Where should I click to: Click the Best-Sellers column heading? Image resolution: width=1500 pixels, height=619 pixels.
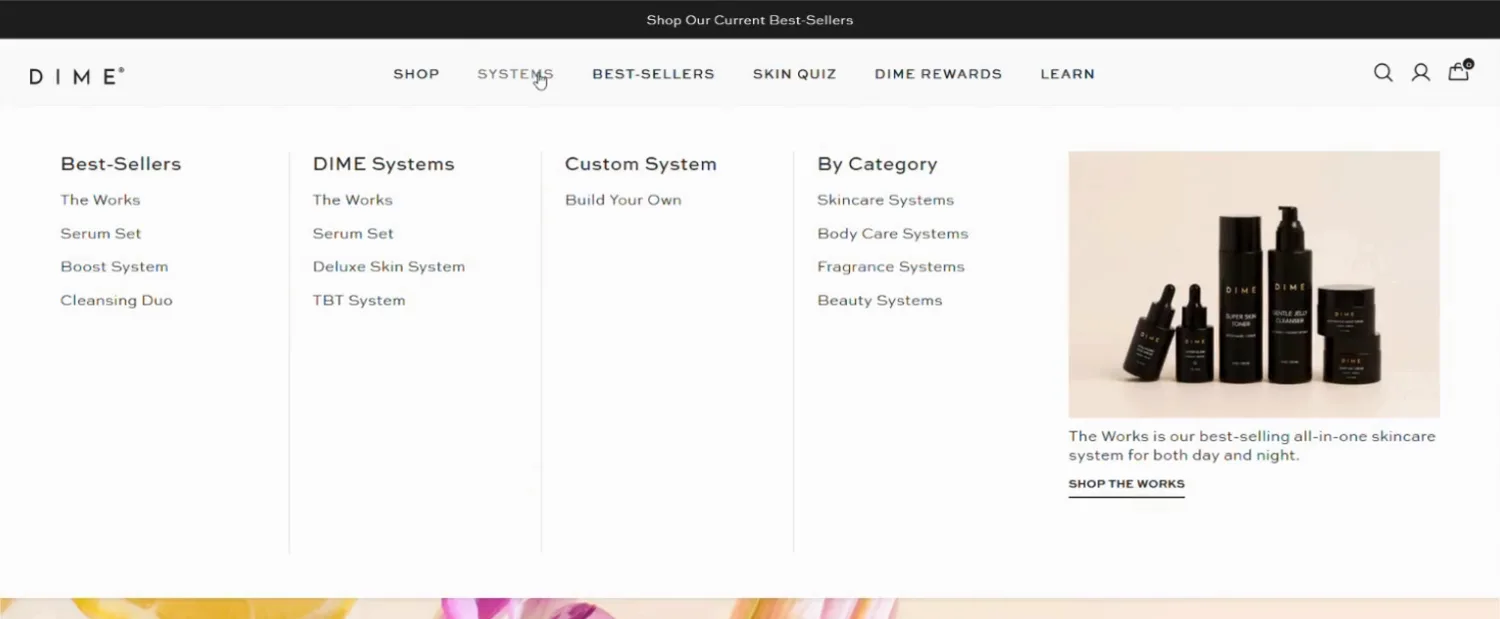click(121, 164)
